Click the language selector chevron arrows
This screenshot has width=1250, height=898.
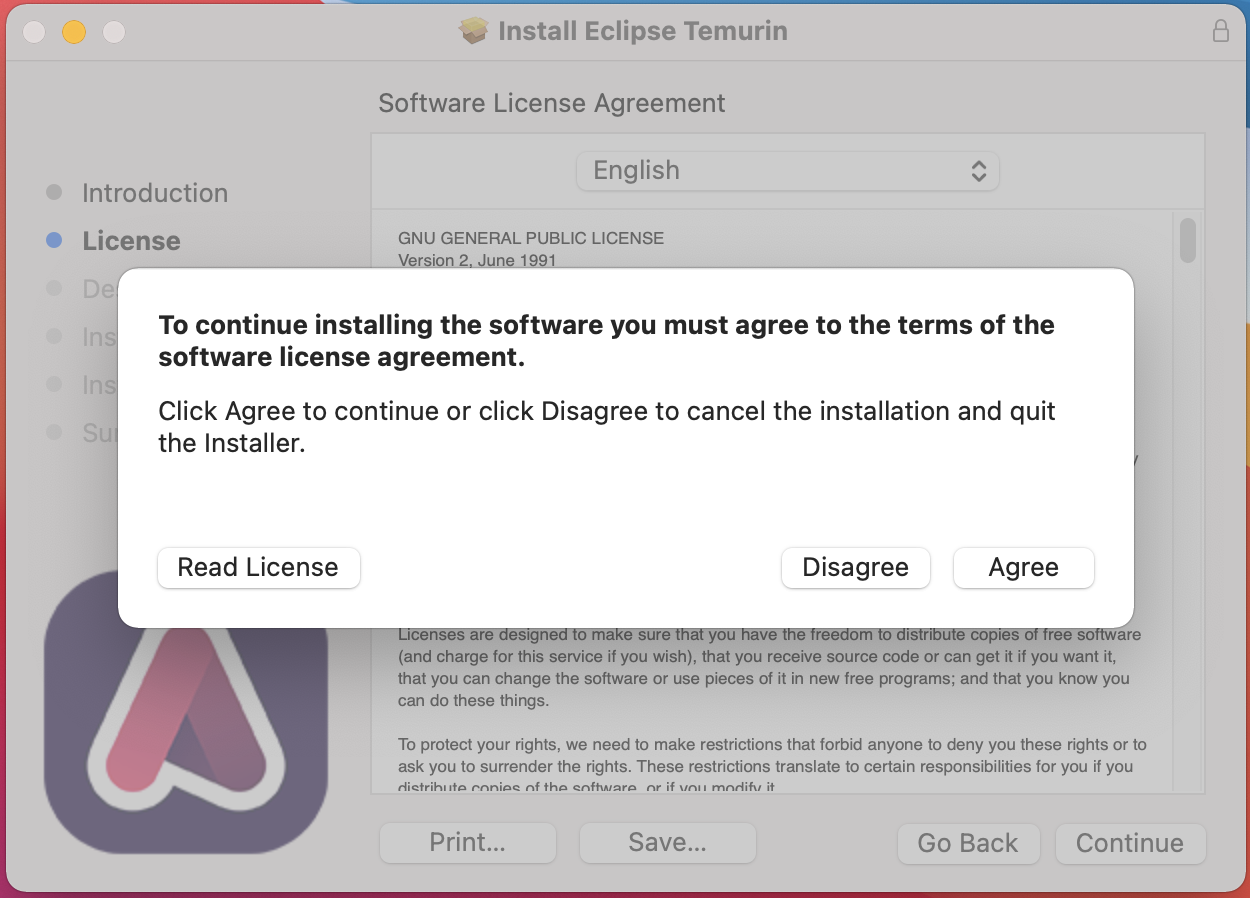(x=979, y=171)
